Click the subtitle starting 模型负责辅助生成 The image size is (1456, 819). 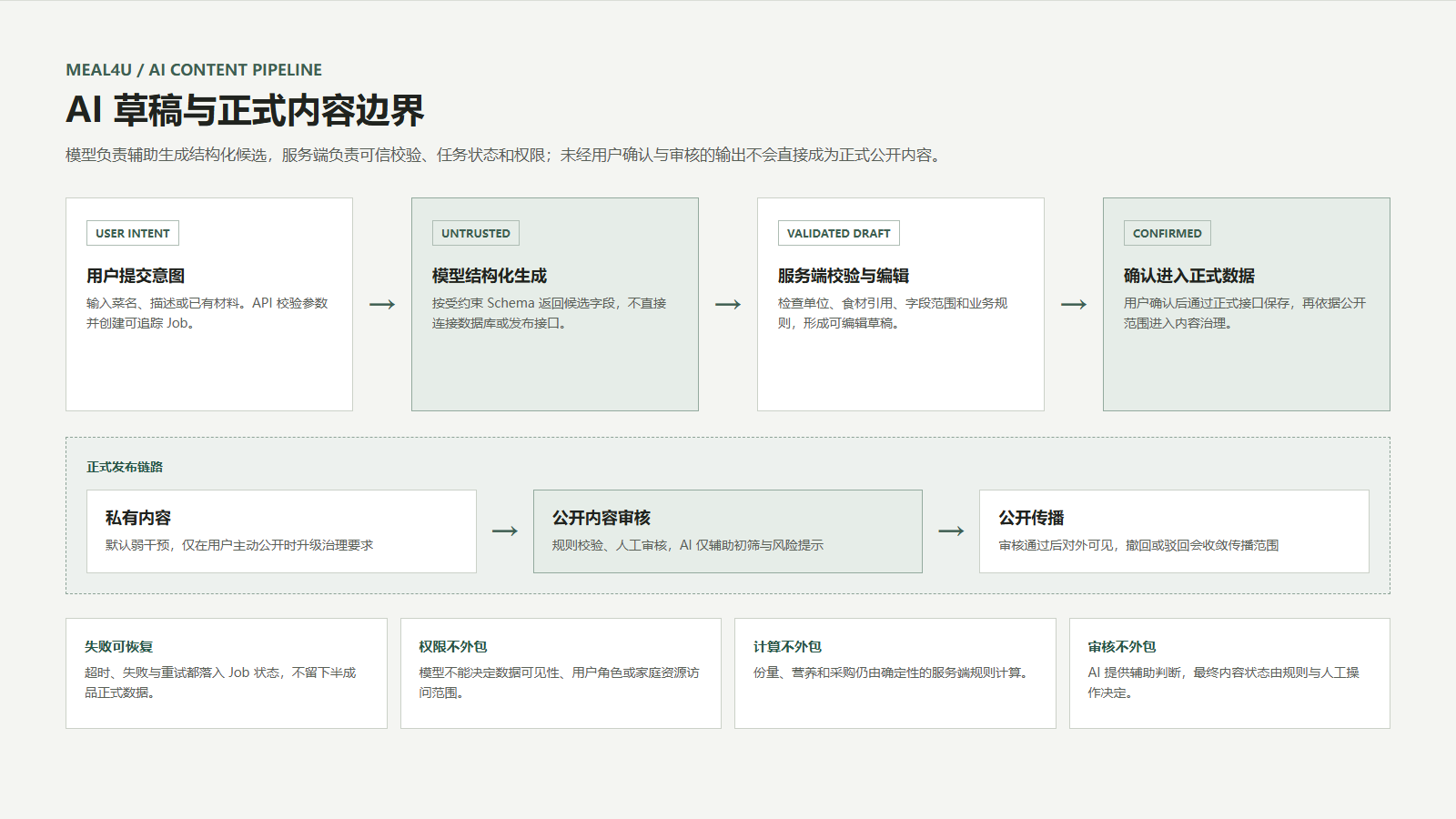pos(506,155)
